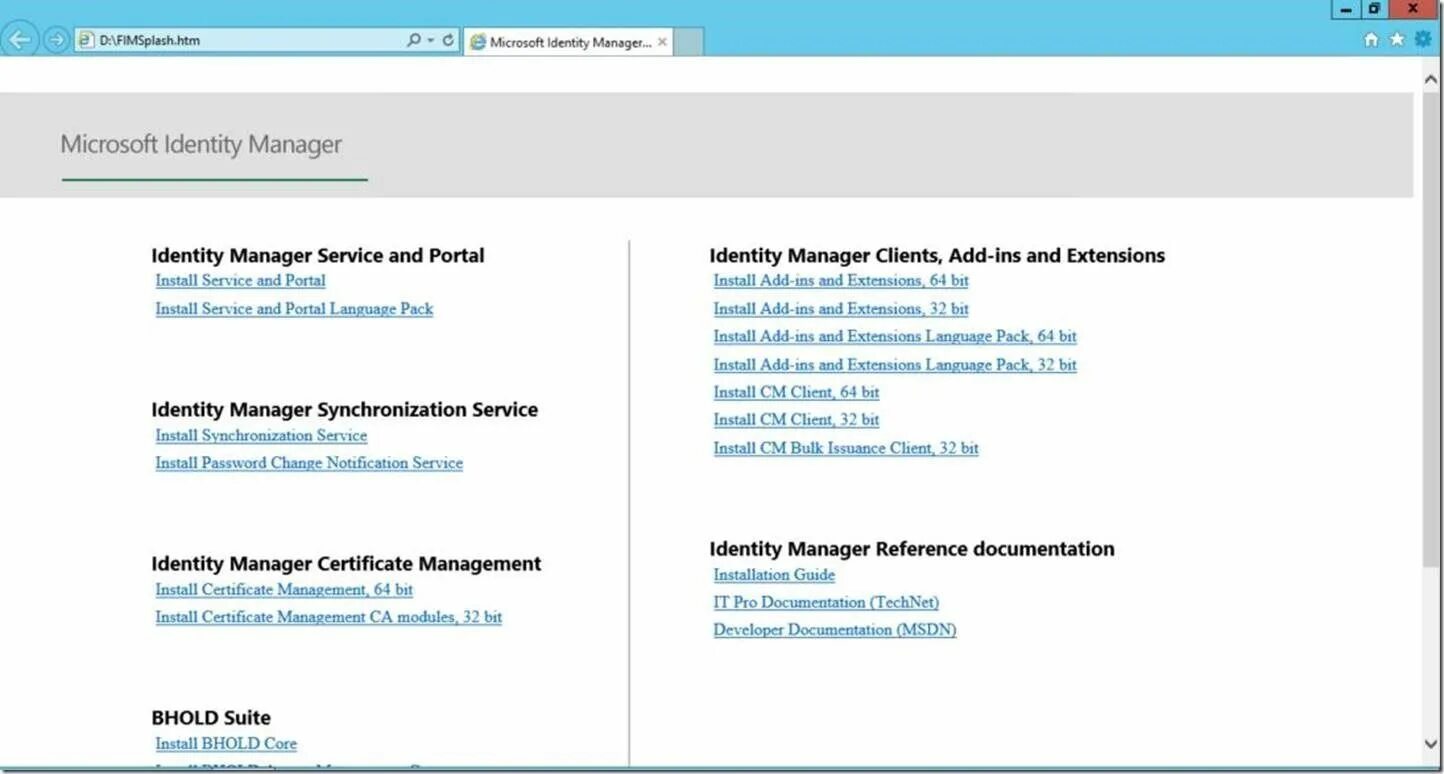Click Install BHOLD Core link
This screenshot has height=774, width=1444.
(226, 744)
